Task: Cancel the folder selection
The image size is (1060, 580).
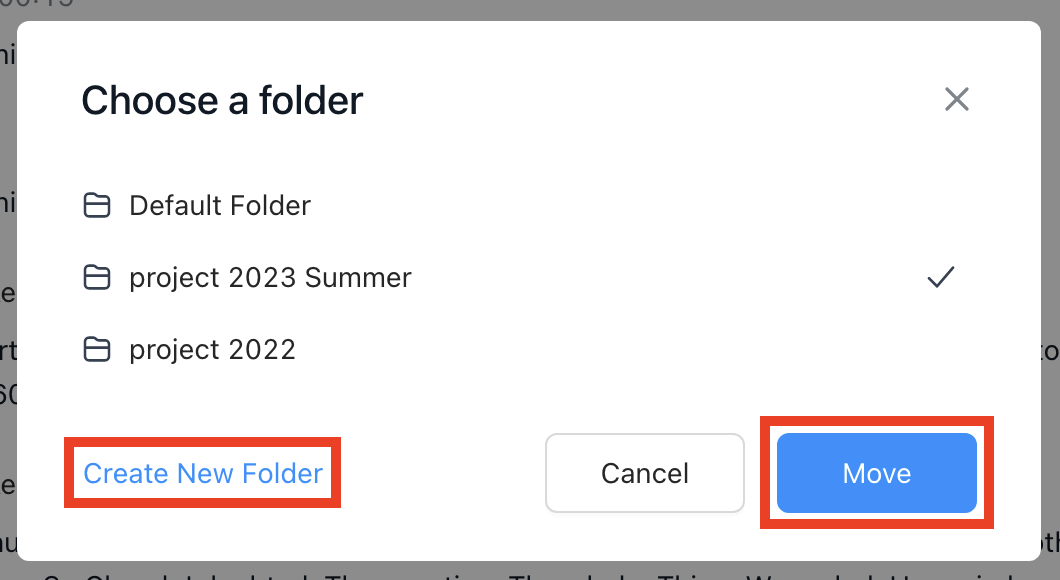Action: 645,473
